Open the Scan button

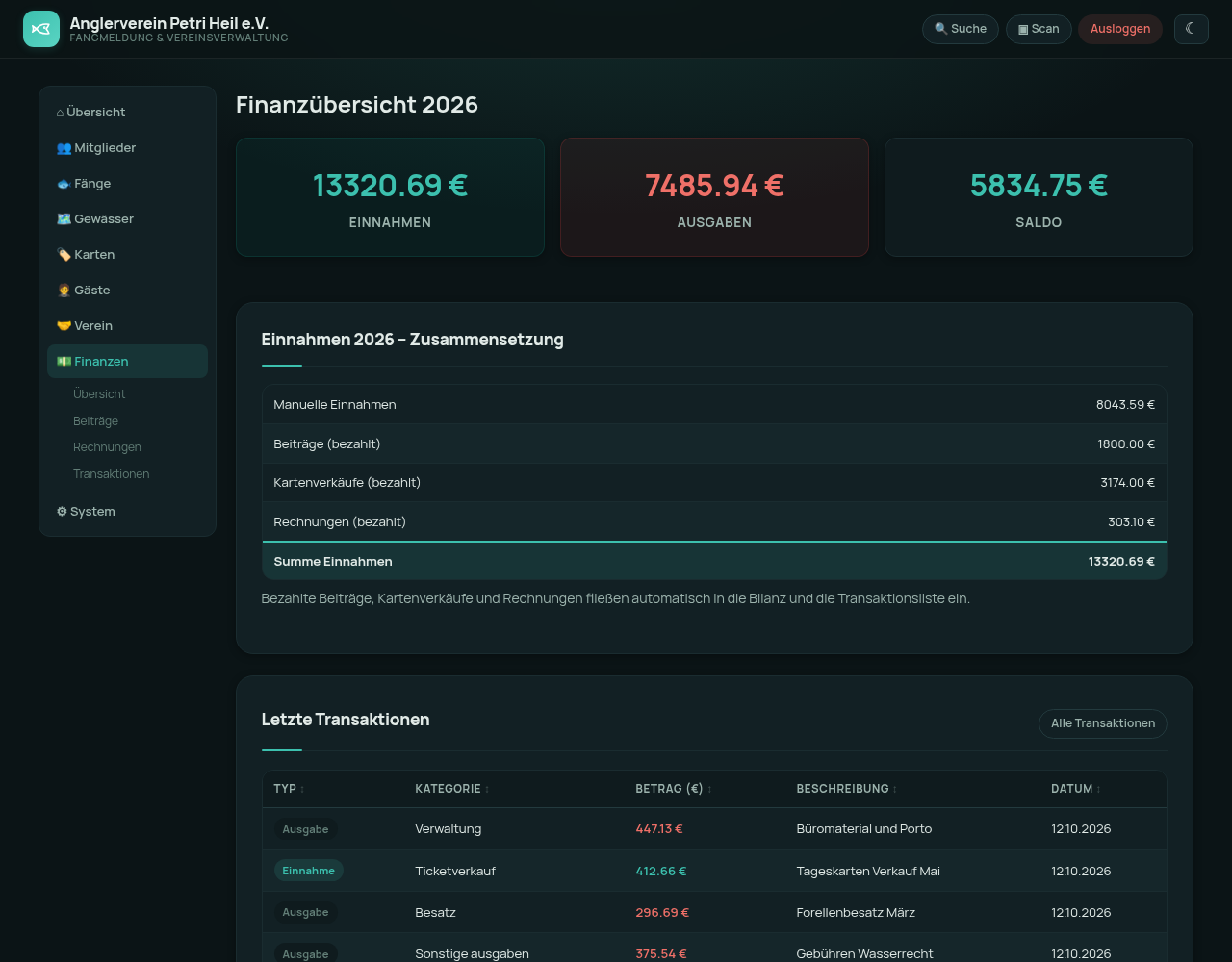(x=1039, y=29)
